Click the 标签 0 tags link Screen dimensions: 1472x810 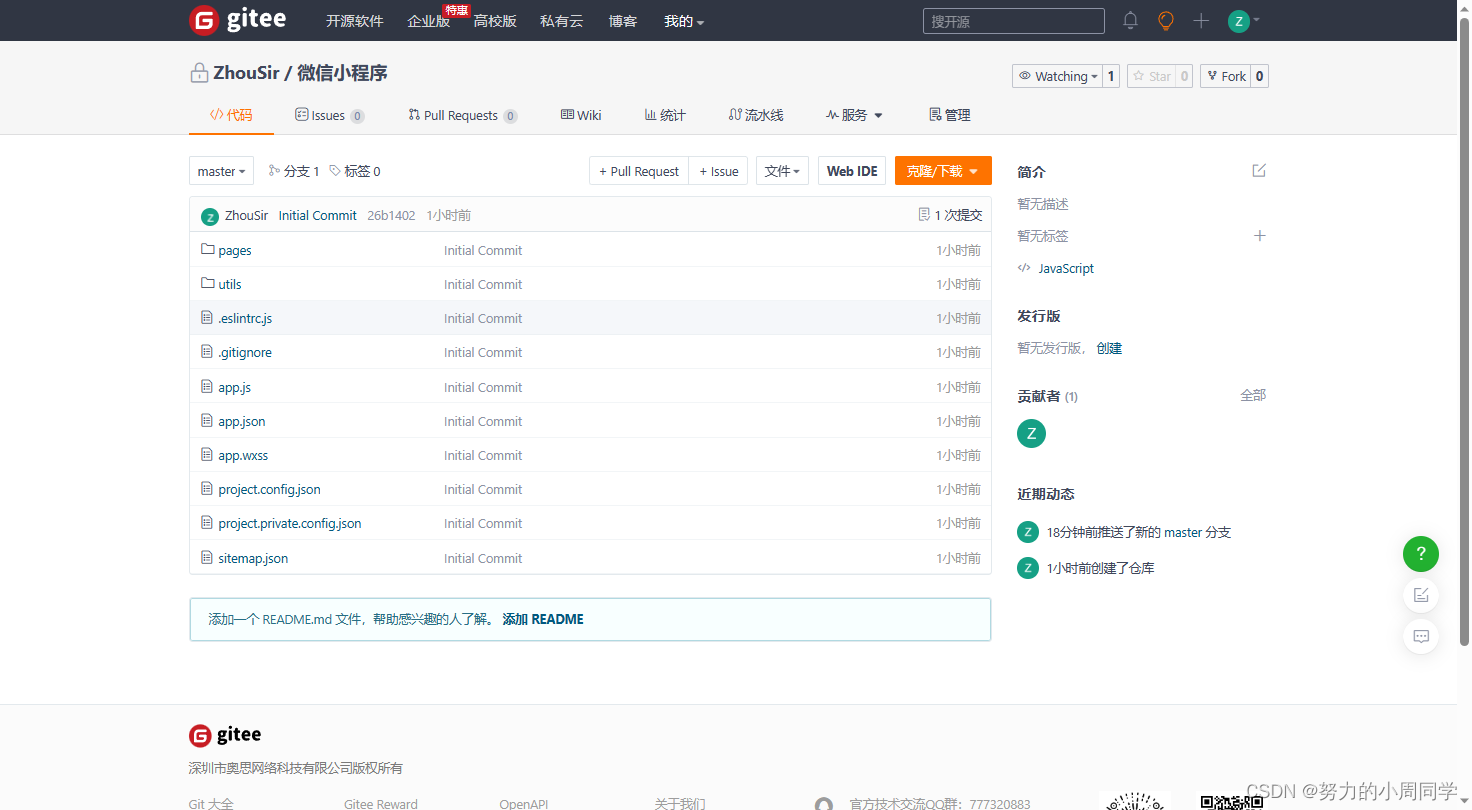tap(355, 171)
